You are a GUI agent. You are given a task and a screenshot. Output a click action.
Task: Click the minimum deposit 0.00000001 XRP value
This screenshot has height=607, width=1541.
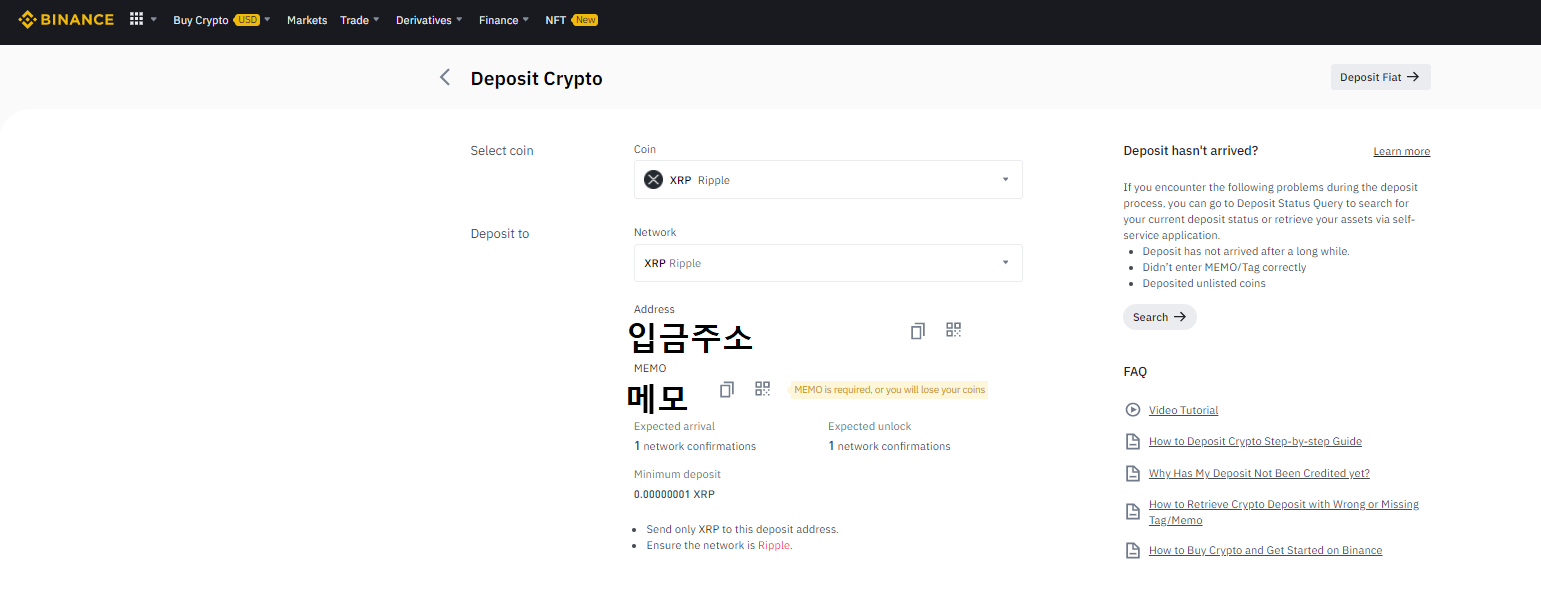(x=674, y=494)
